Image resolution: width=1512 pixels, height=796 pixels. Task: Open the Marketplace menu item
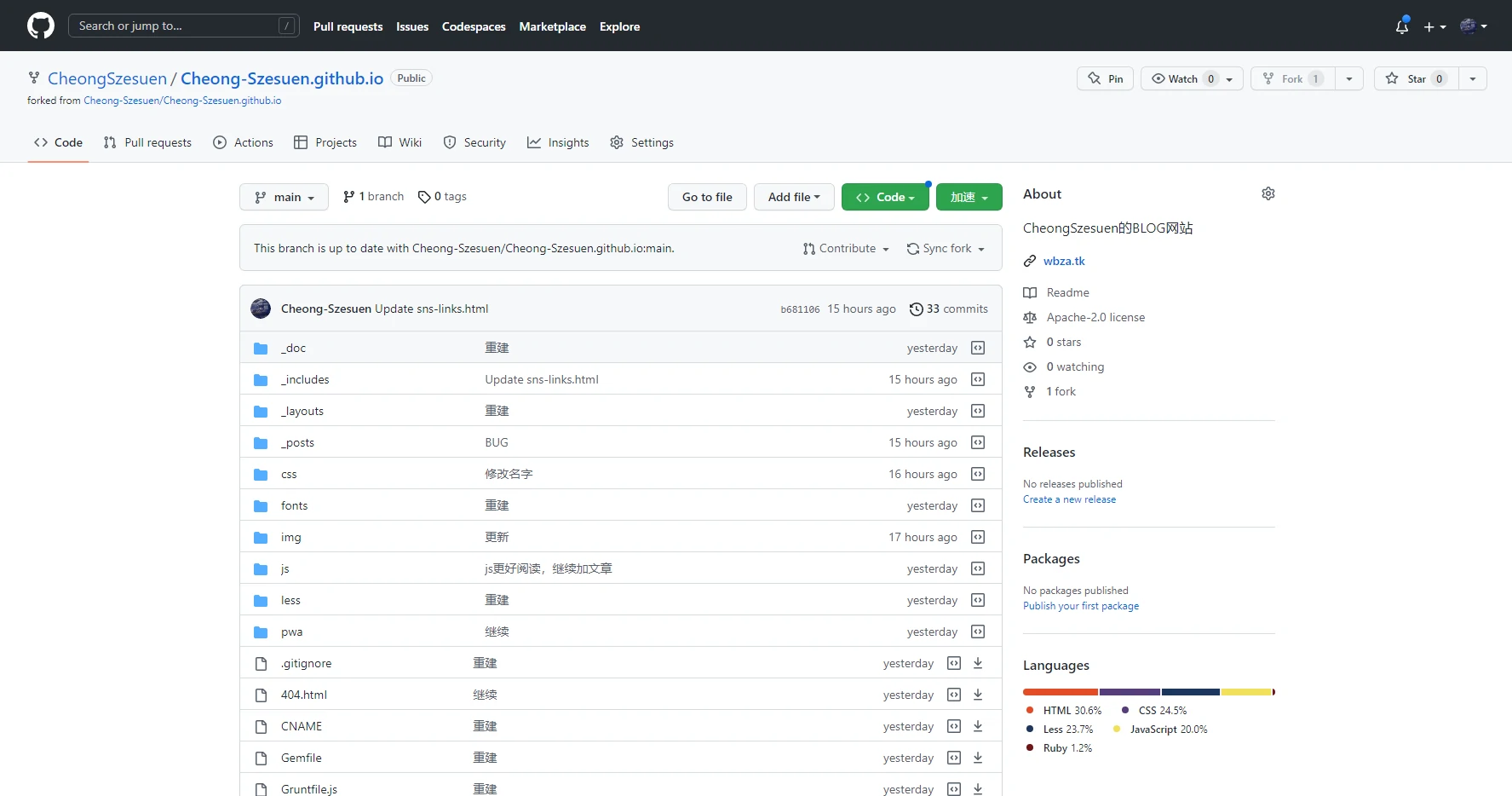552,26
